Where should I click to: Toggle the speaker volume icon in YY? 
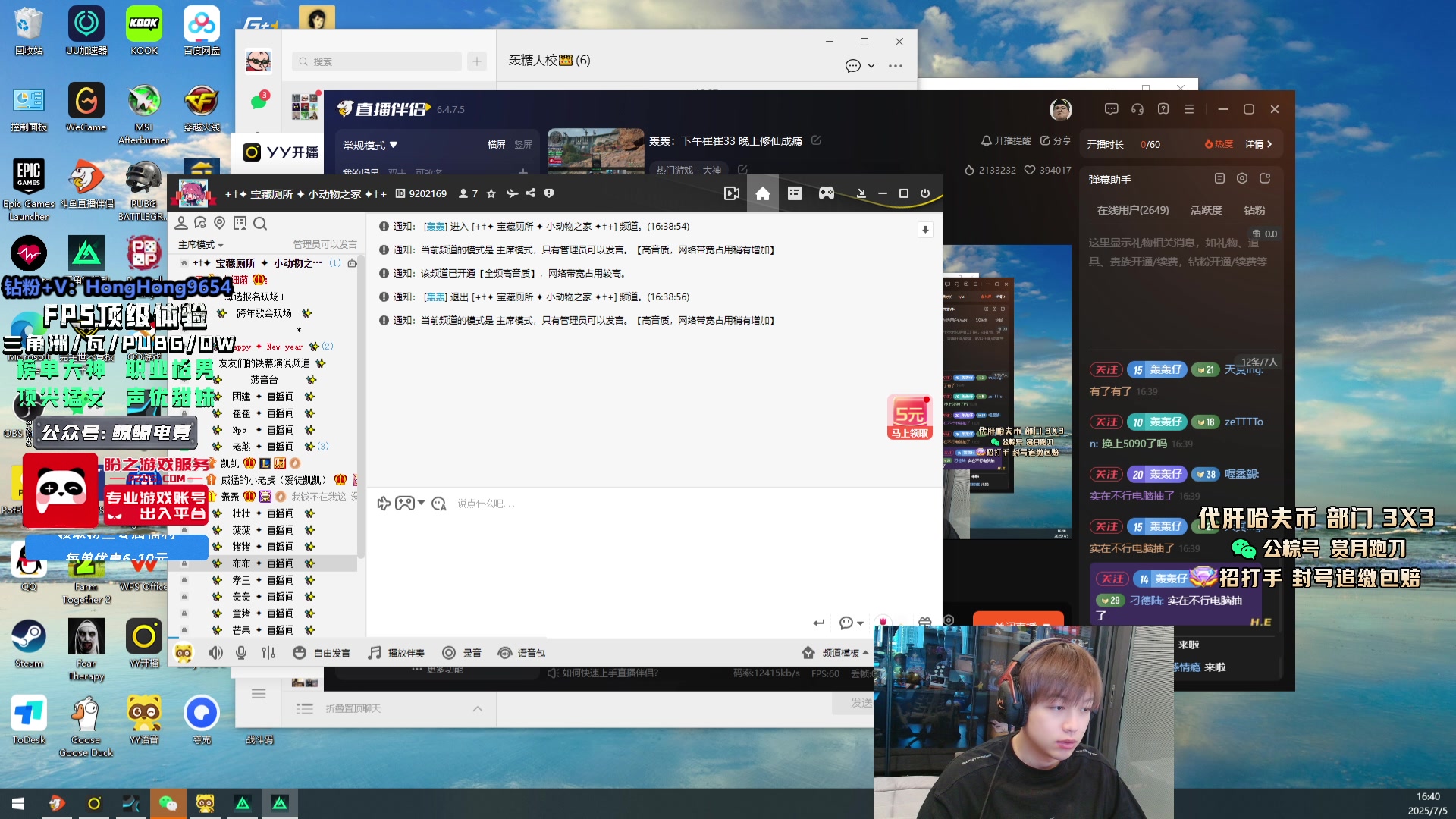point(216,653)
